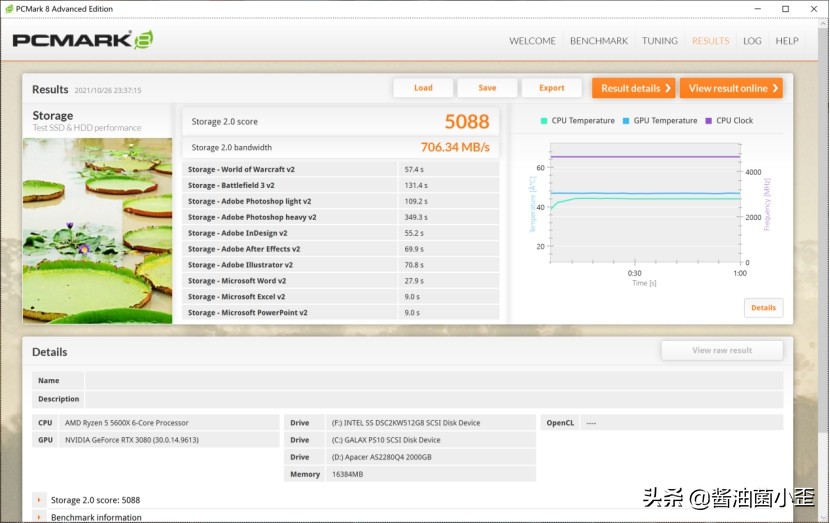
Task: Click the AMD Ryzen 5 5600X CPU entry
Action: pos(127,422)
